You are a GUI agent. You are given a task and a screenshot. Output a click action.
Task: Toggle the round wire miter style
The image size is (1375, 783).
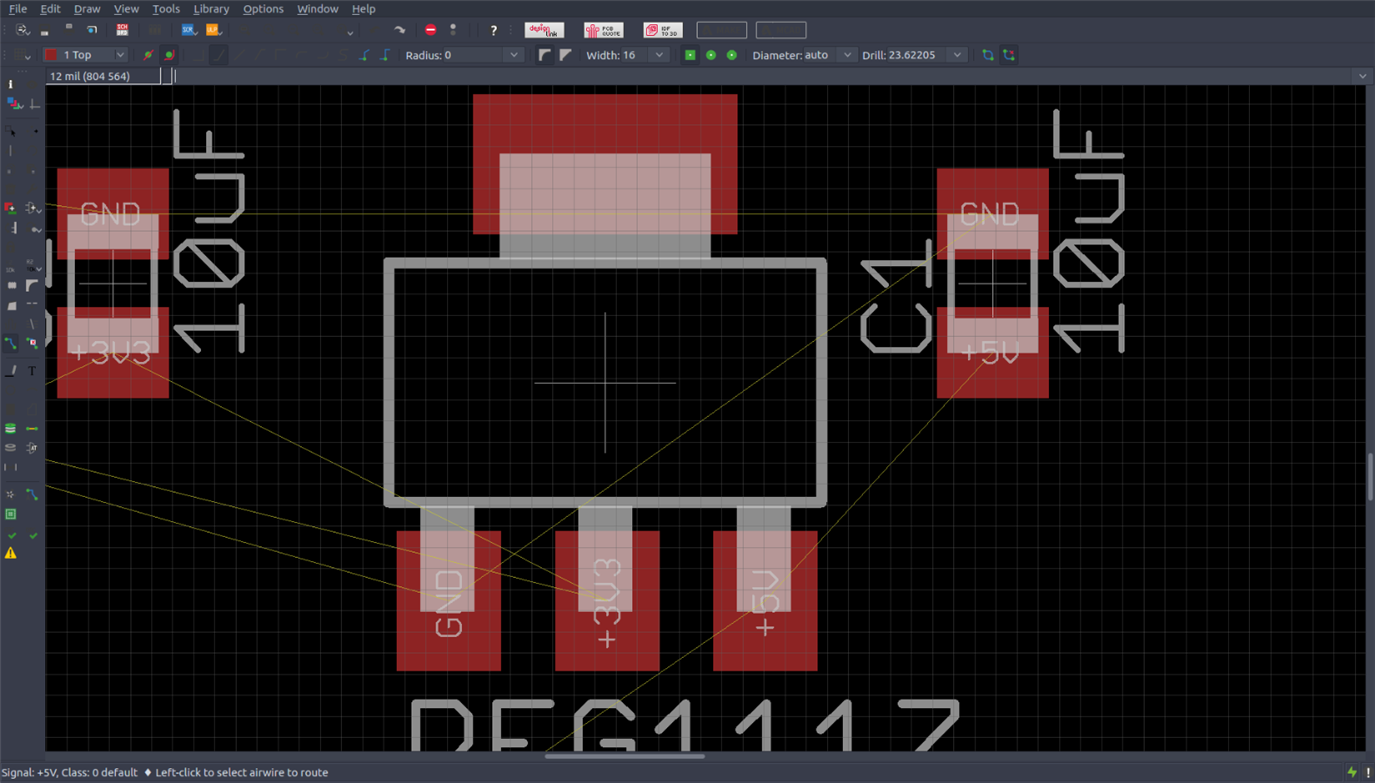click(x=545, y=55)
